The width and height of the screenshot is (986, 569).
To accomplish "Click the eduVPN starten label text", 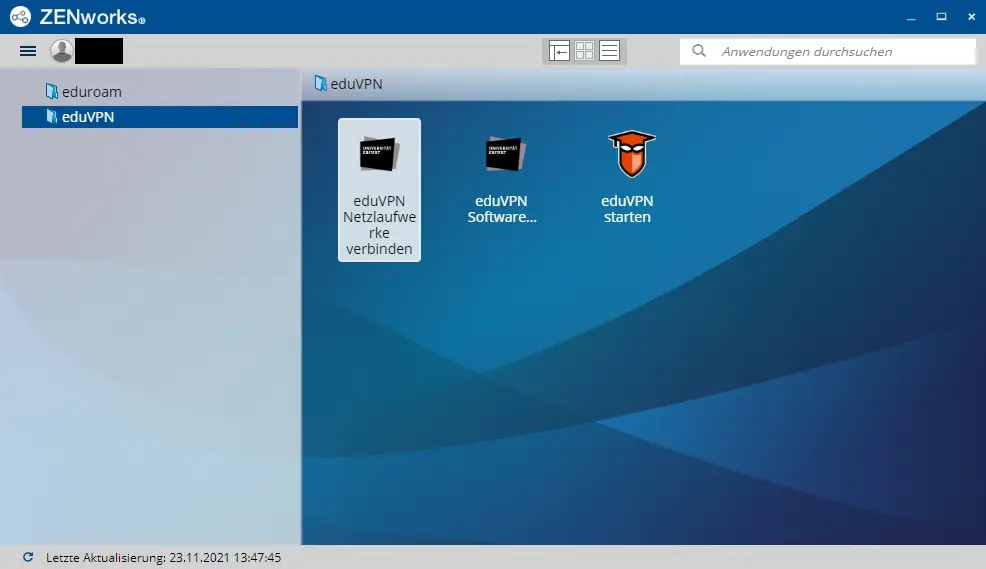I will tap(627, 209).
